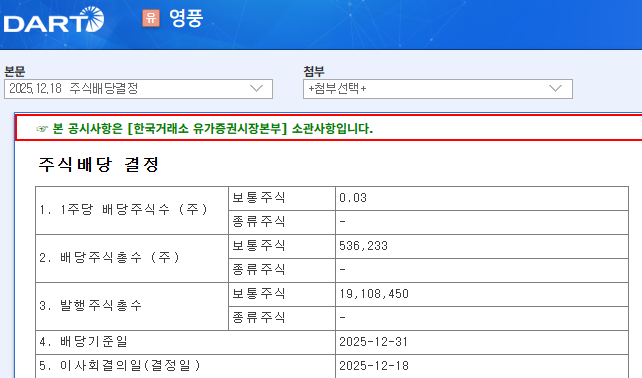Click the 영풍 company name

[x=186, y=18]
